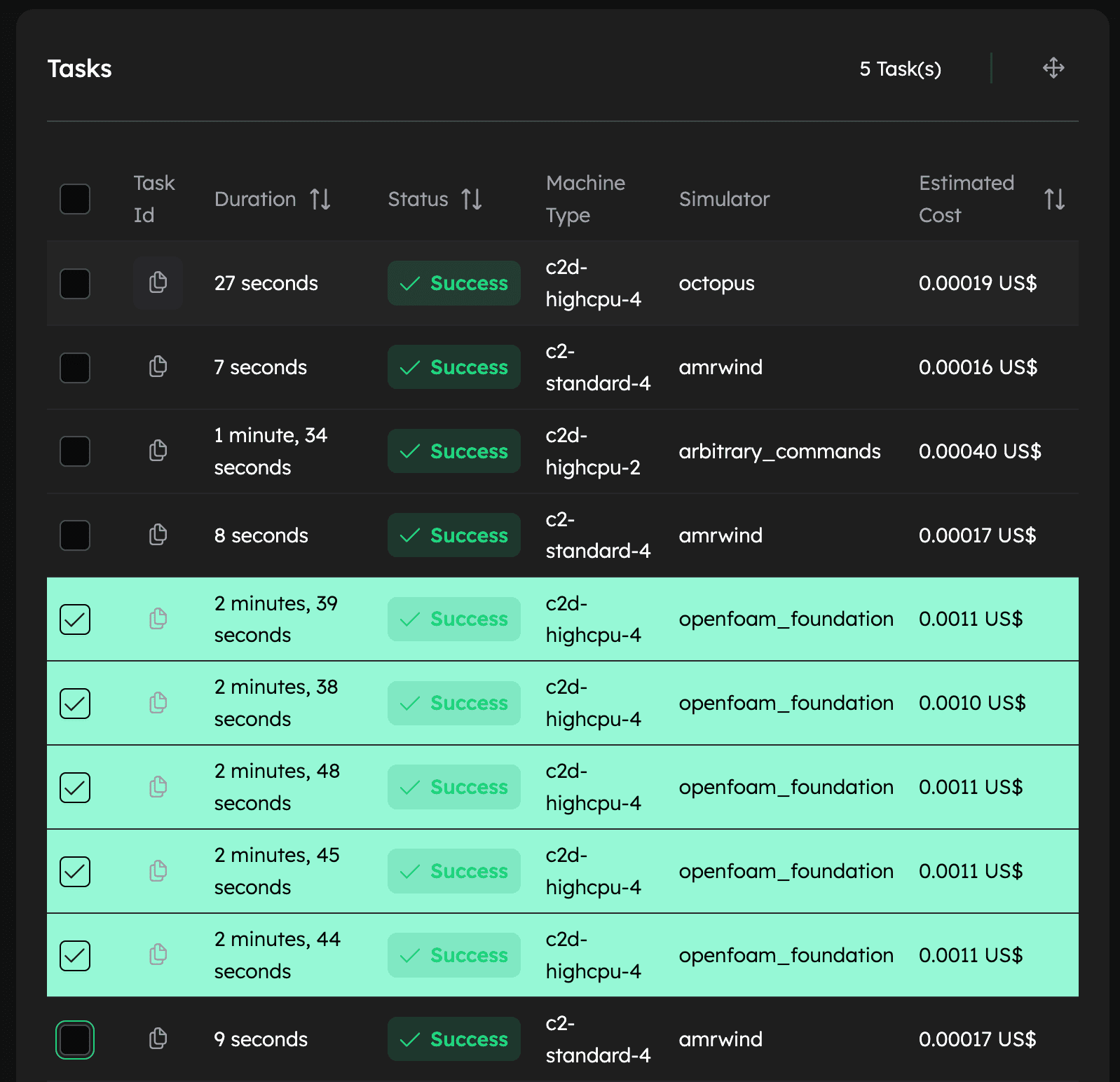Click the c2d-highcpu-2 machine type cell

pos(593,451)
